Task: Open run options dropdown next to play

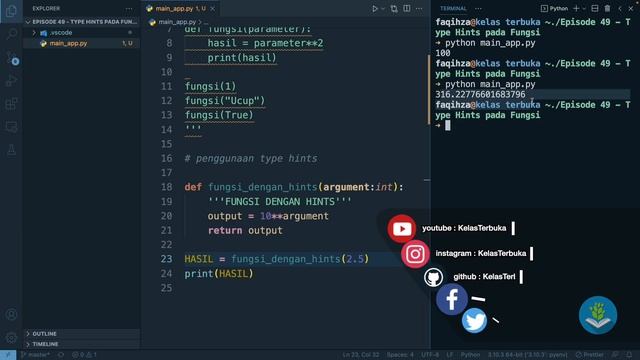Action: pos(383,9)
